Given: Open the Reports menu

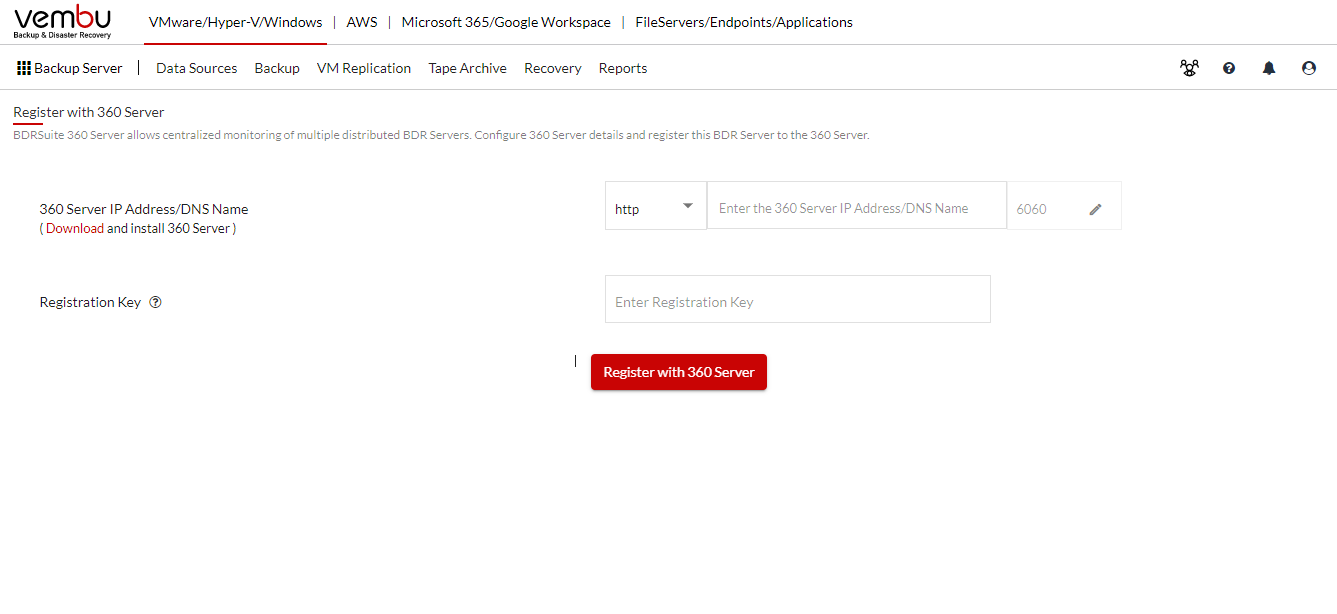Looking at the screenshot, I should (623, 68).
